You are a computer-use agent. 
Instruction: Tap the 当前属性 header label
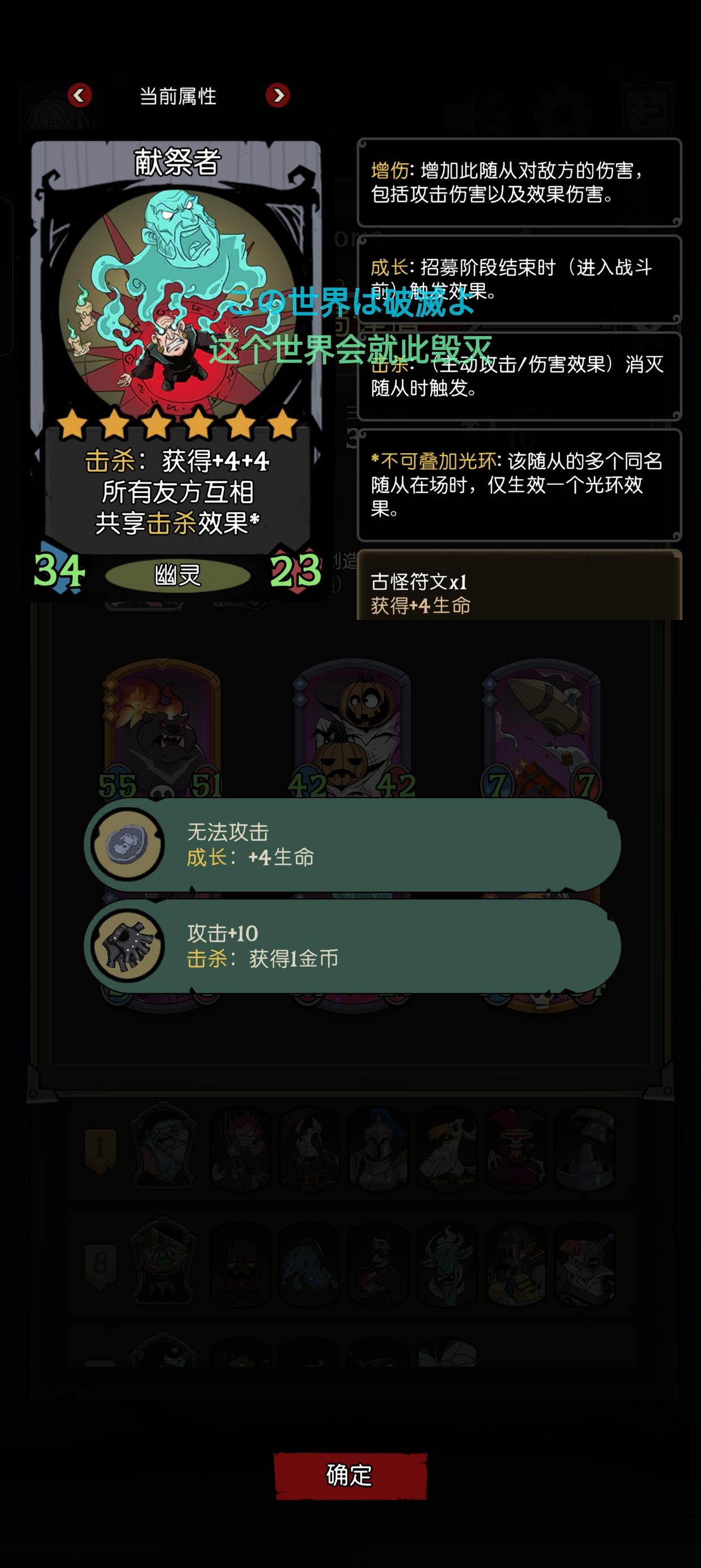point(178,96)
